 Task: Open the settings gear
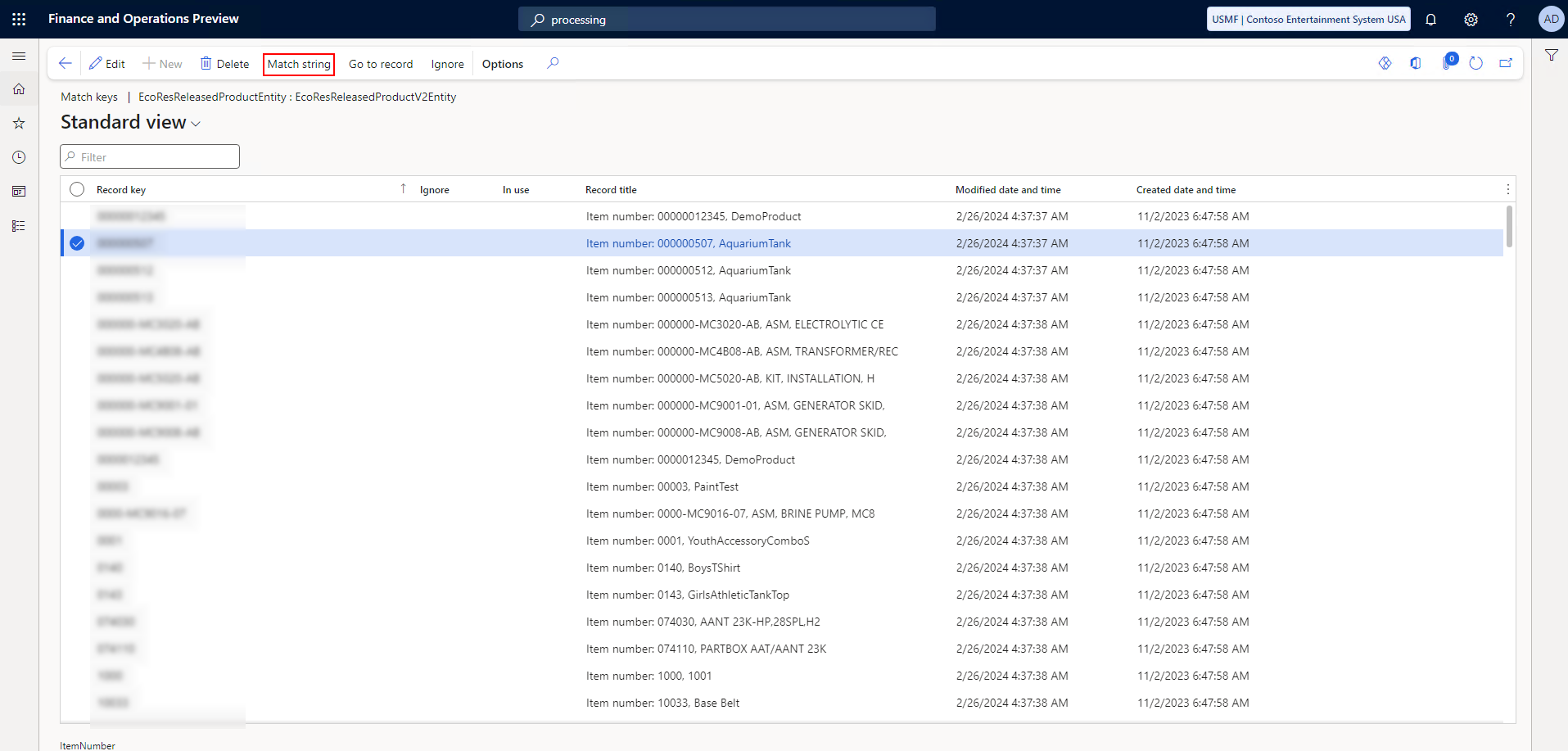click(1471, 19)
